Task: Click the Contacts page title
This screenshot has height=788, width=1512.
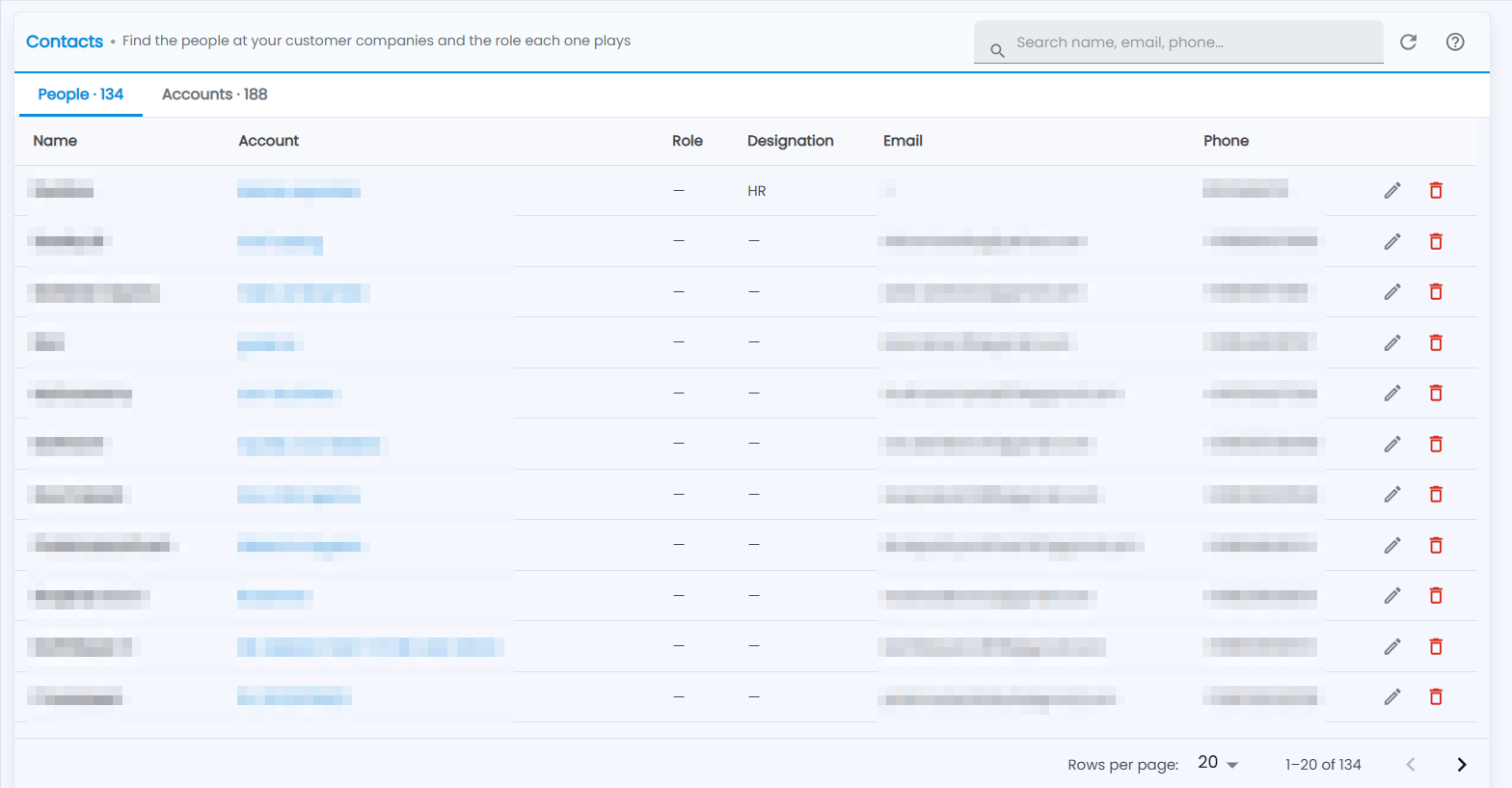Action: [65, 41]
